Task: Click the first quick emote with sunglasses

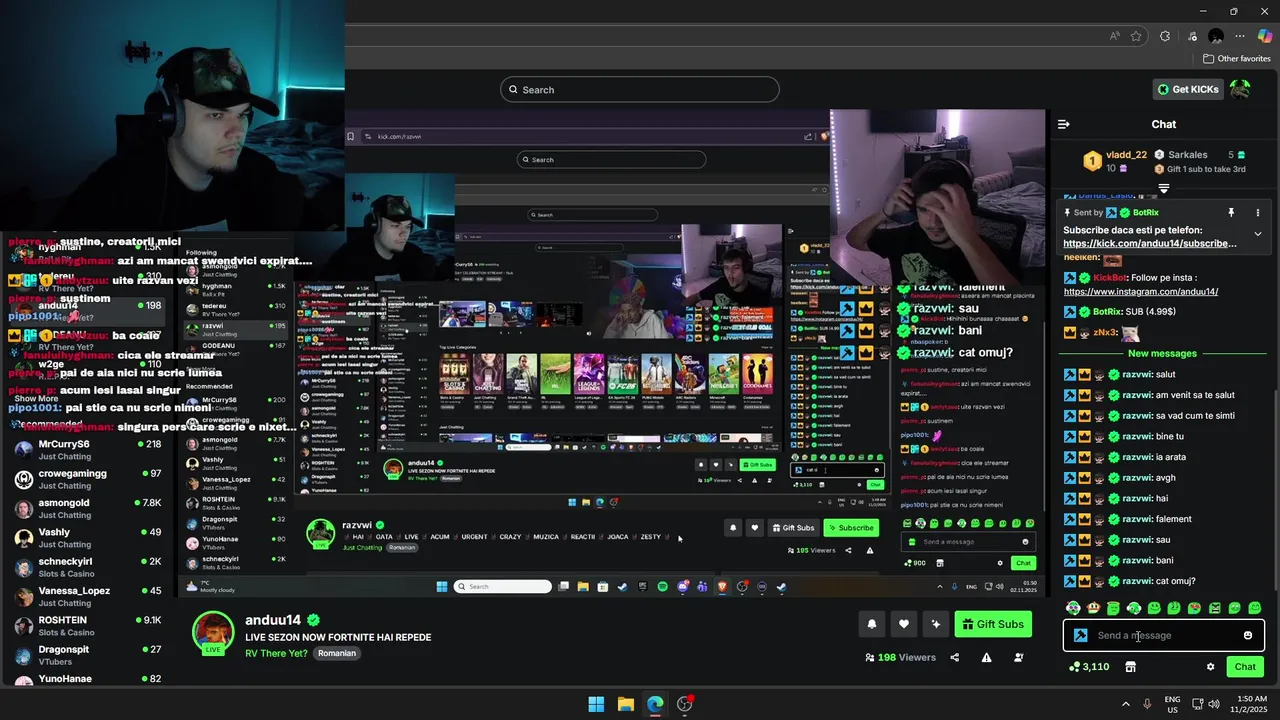Action: tap(1073, 608)
